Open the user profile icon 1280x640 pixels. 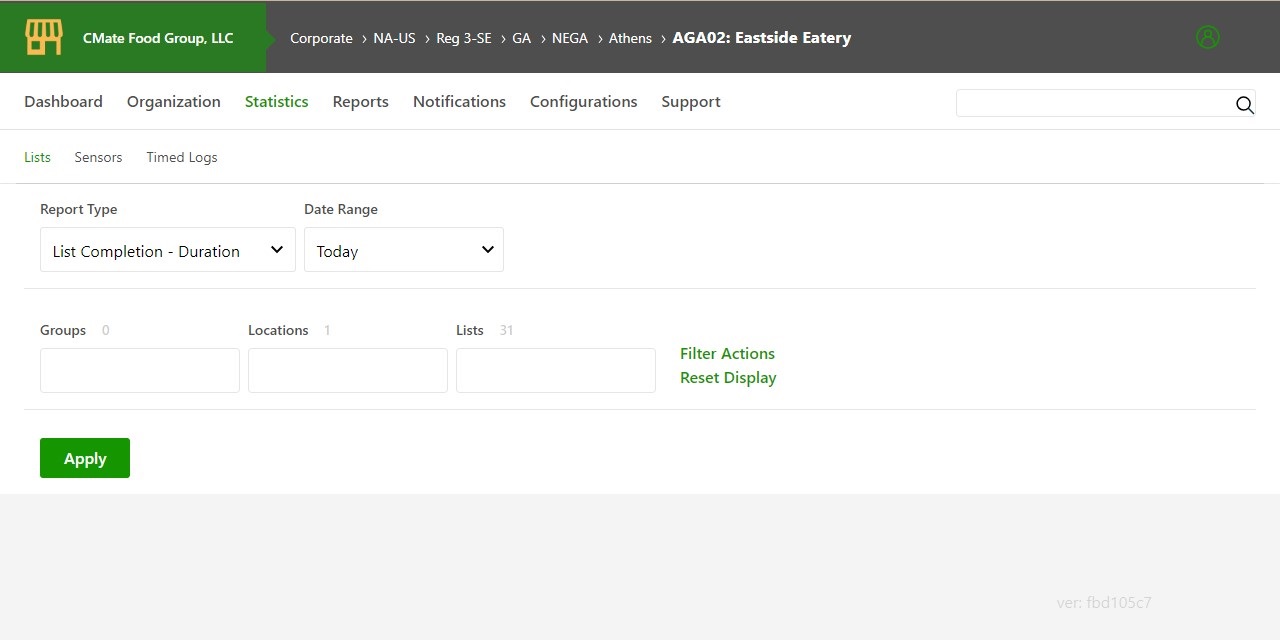(x=1207, y=38)
